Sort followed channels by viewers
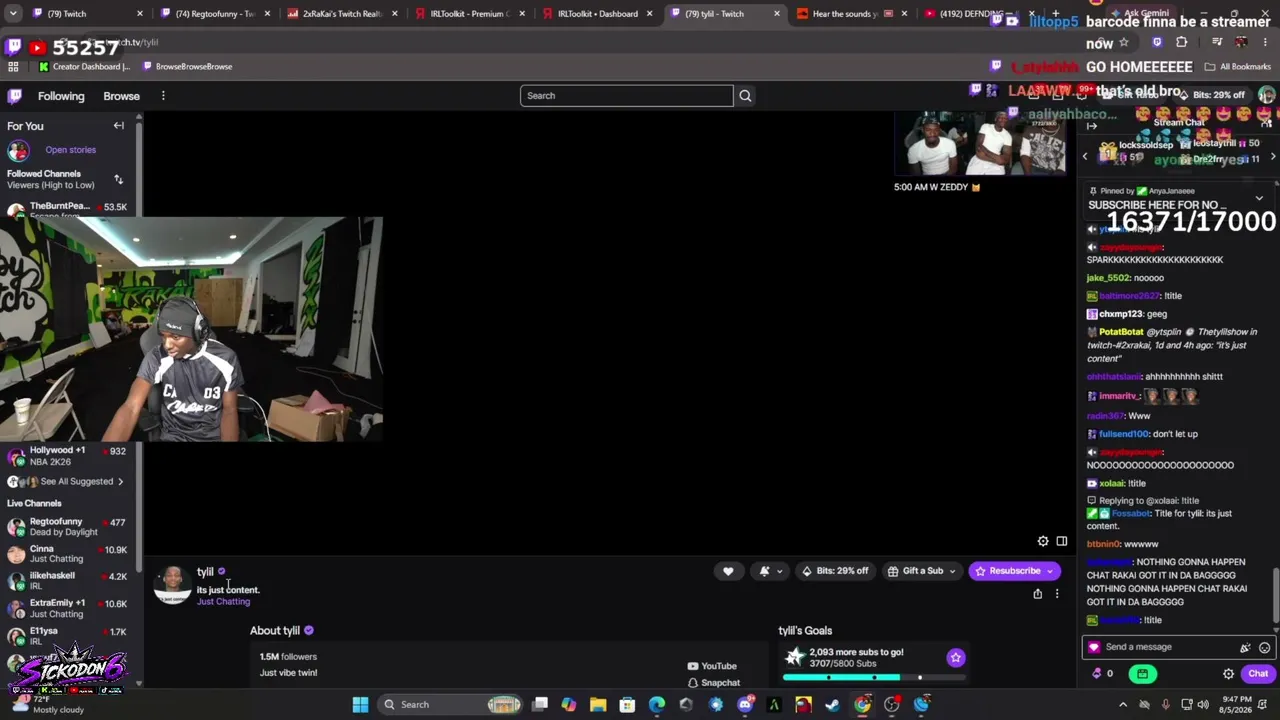 click(x=118, y=179)
